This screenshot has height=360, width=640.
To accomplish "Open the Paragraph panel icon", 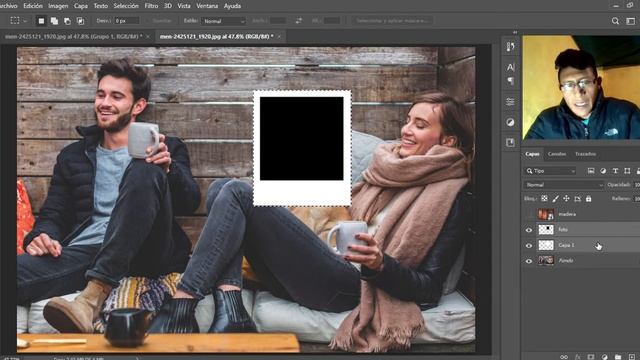I will 511,81.
